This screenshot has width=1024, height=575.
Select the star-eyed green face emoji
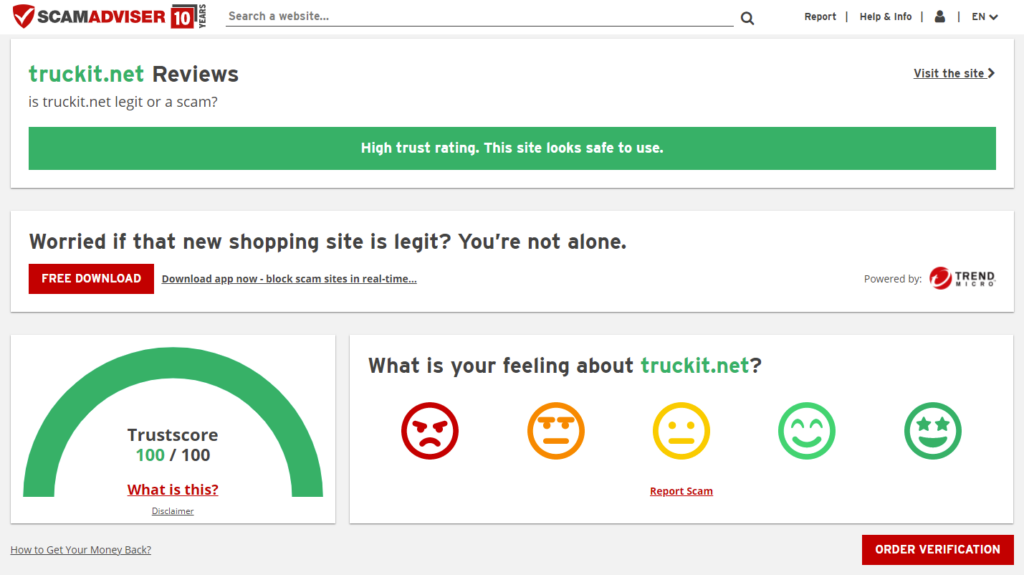(x=932, y=431)
